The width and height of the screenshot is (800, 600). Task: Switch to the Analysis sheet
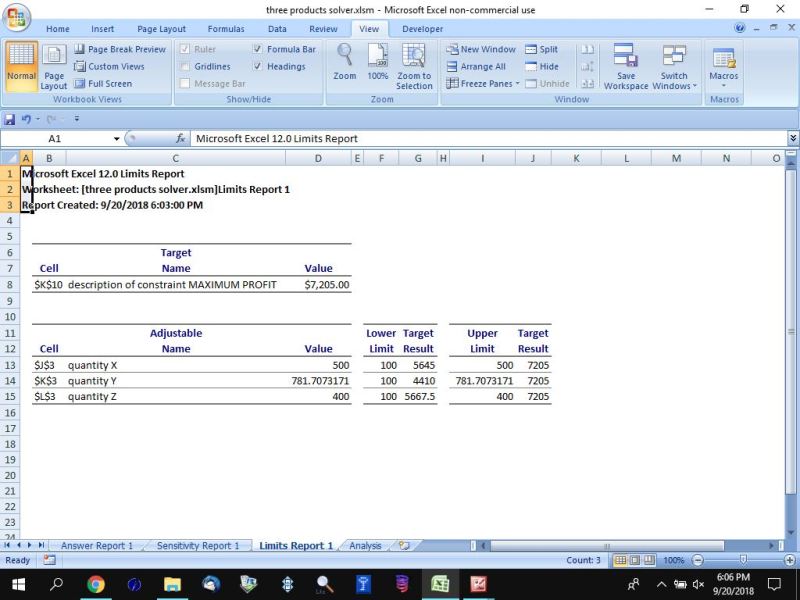coord(365,545)
